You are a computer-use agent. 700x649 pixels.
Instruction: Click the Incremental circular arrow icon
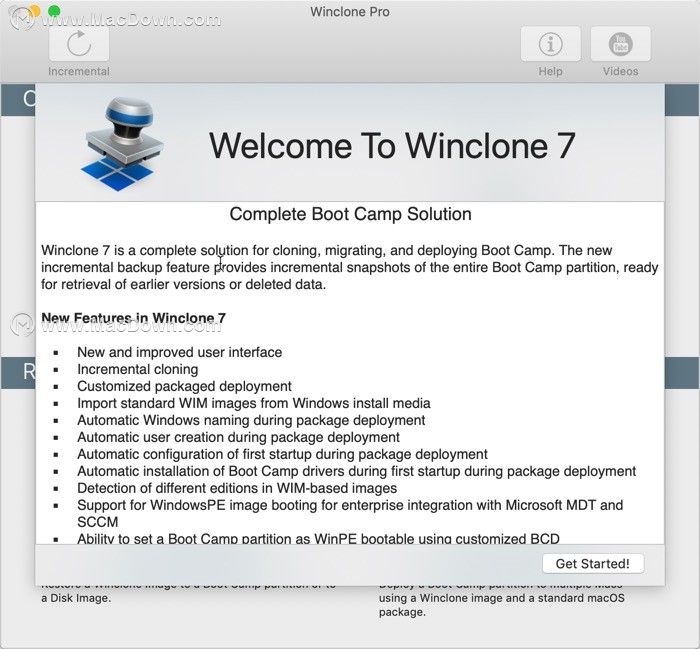coord(79,44)
